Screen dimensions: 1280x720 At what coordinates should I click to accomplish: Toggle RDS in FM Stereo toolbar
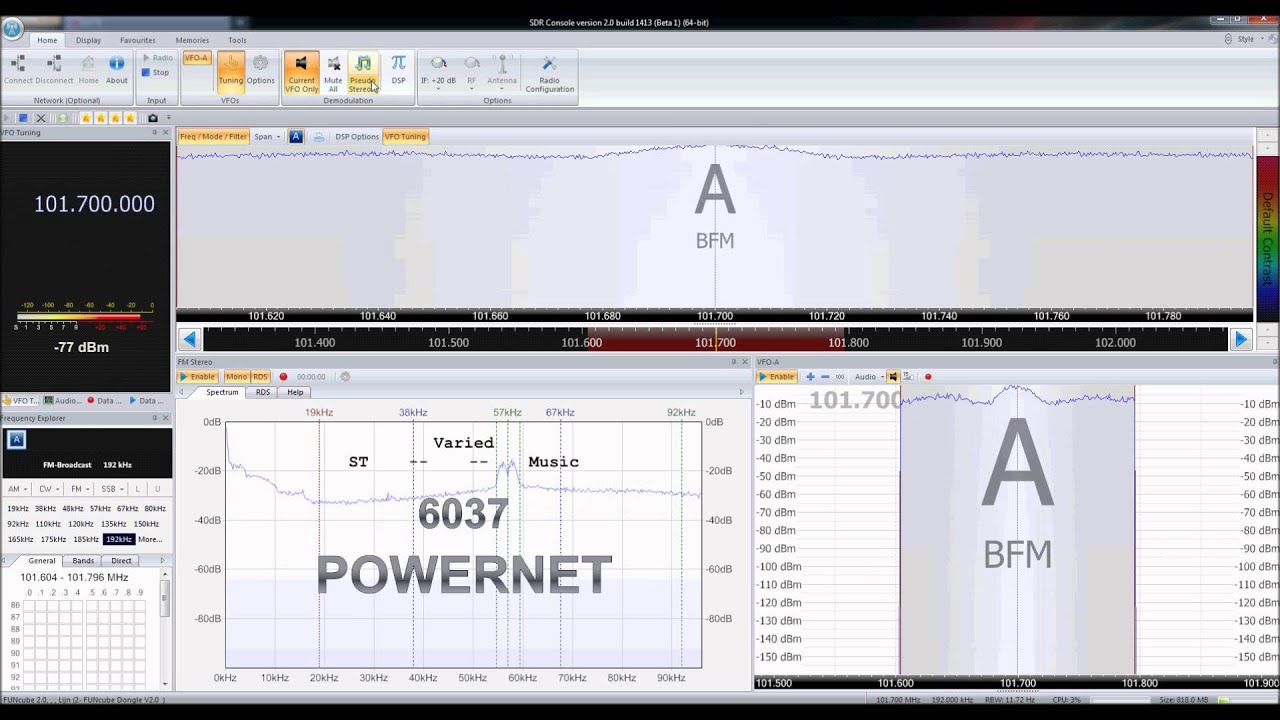260,377
